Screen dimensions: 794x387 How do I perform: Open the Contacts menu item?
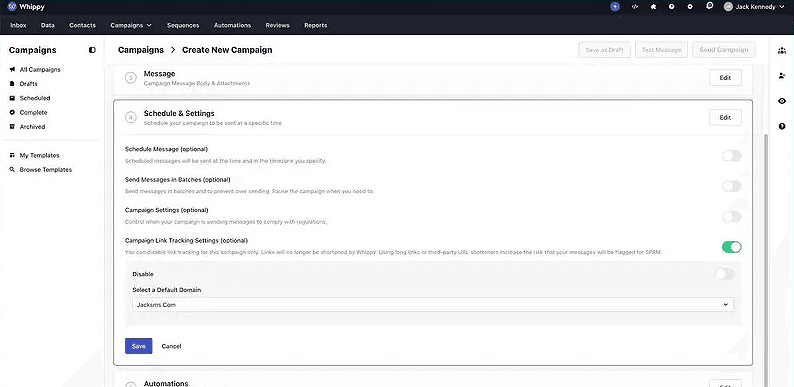click(82, 25)
